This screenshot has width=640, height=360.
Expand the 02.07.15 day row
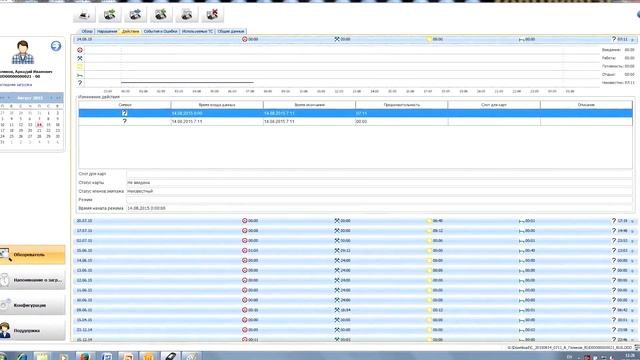633,241
